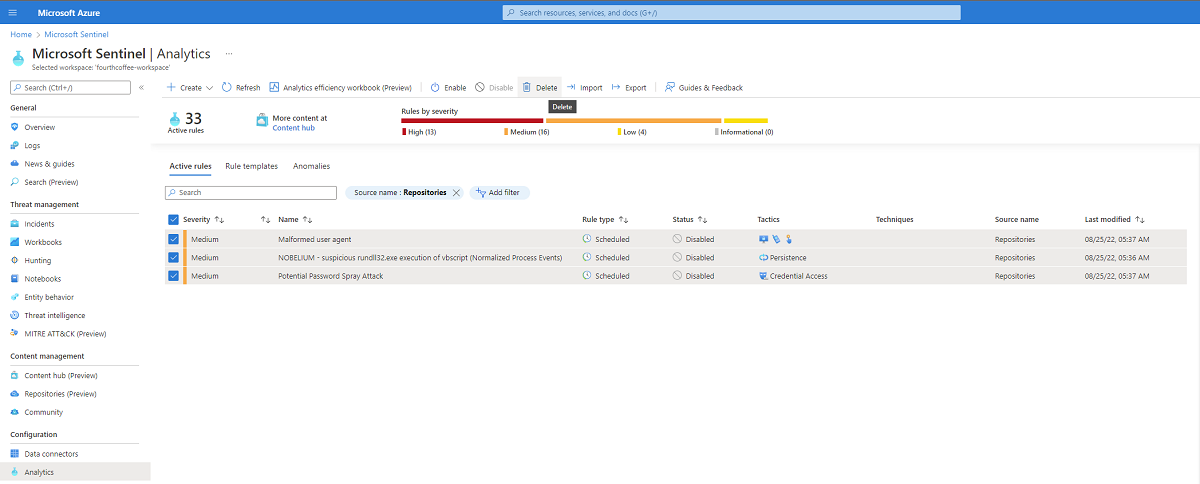Viewport: 1200px width, 484px height.
Task: Open the Create dropdown
Action: (189, 88)
